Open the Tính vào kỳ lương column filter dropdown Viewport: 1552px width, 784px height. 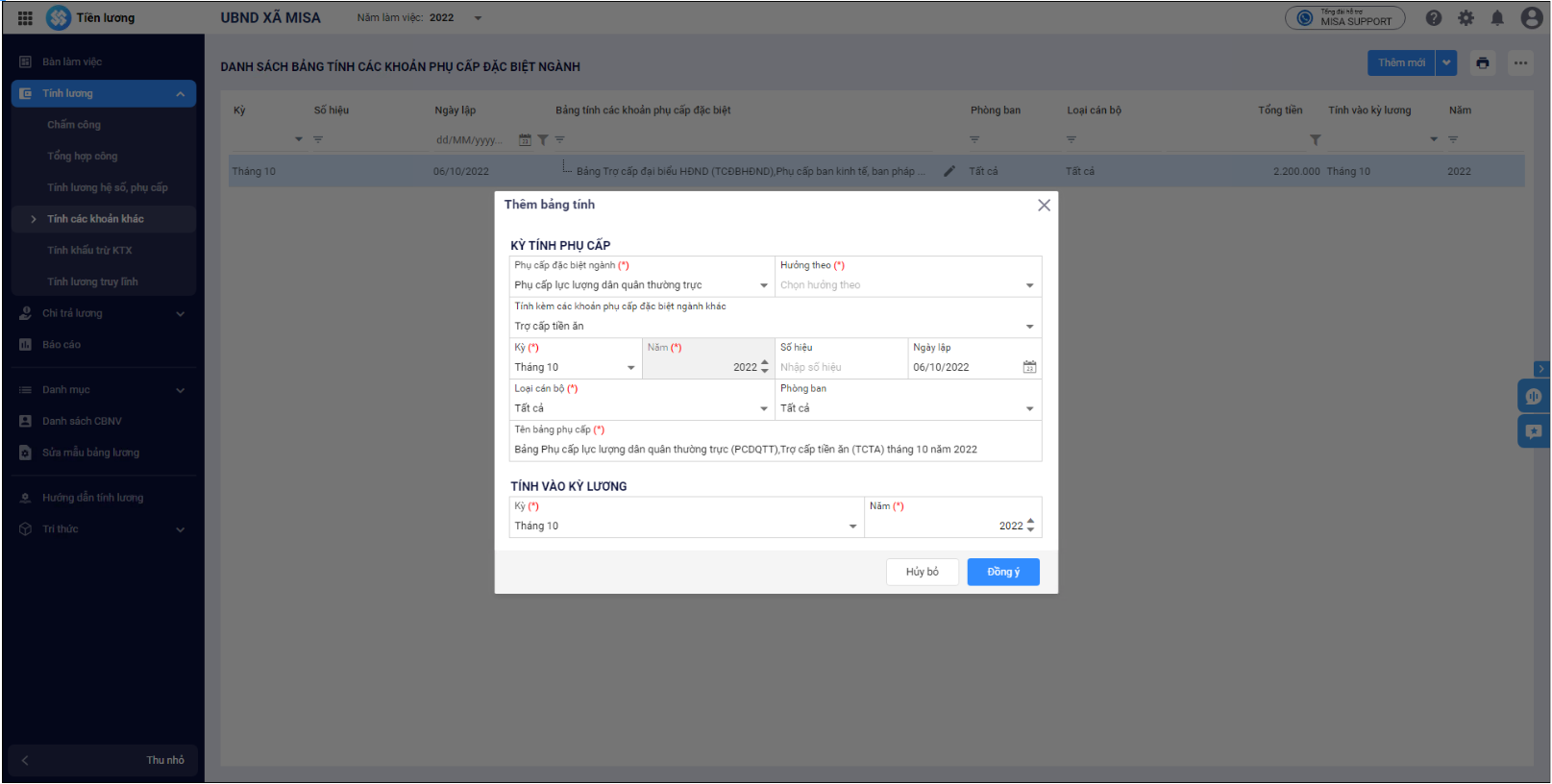pos(1434,140)
